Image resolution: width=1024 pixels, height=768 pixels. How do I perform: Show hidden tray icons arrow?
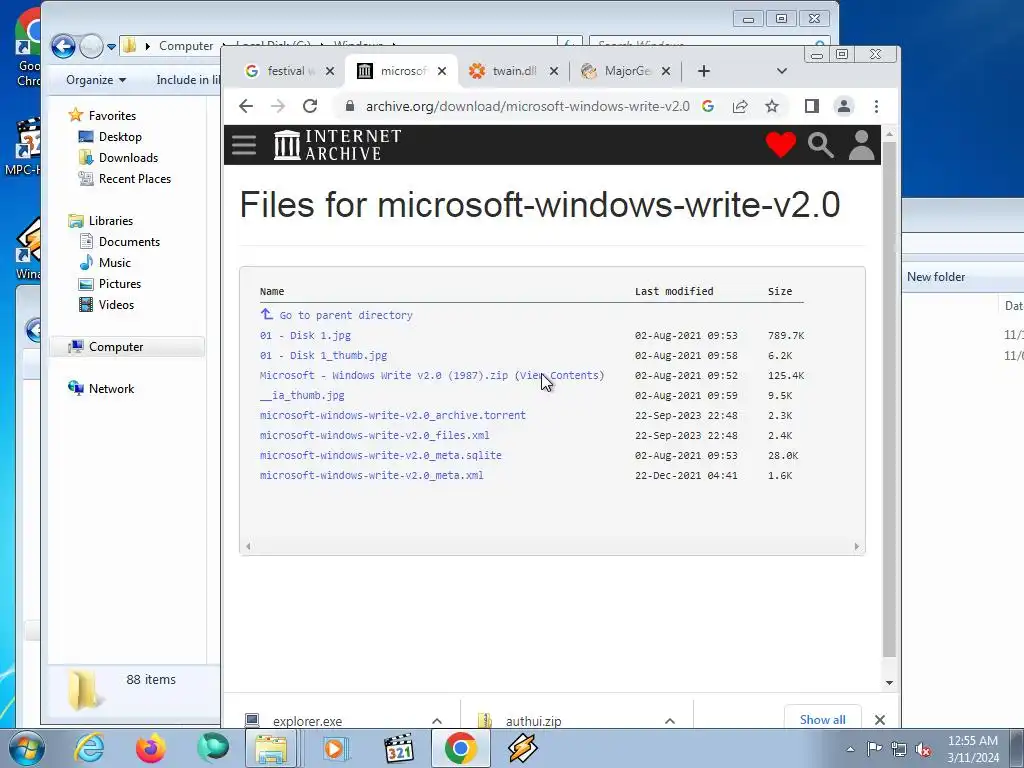(850, 749)
